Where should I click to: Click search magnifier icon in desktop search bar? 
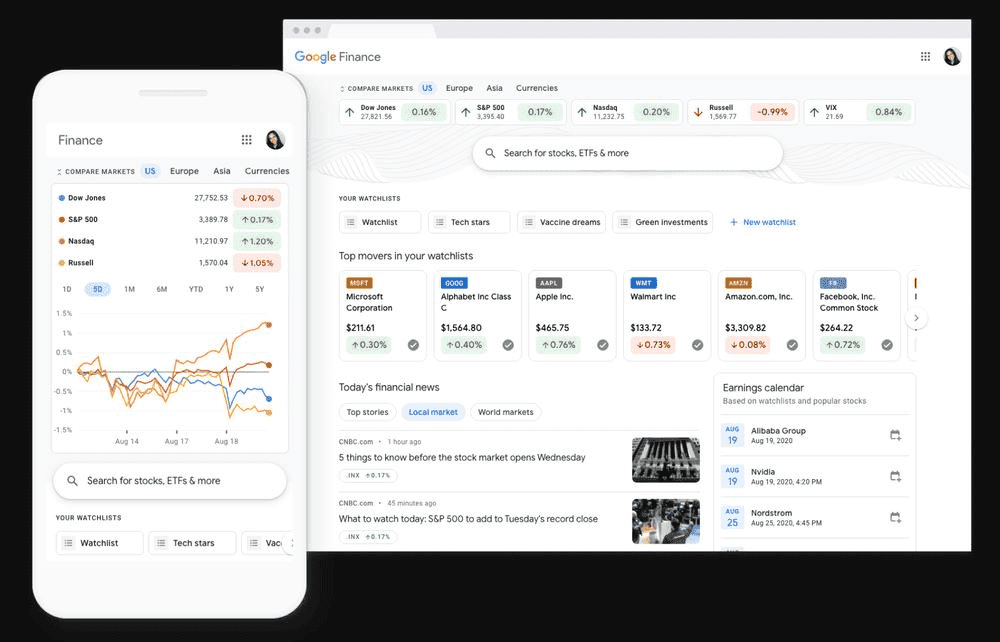click(x=490, y=153)
